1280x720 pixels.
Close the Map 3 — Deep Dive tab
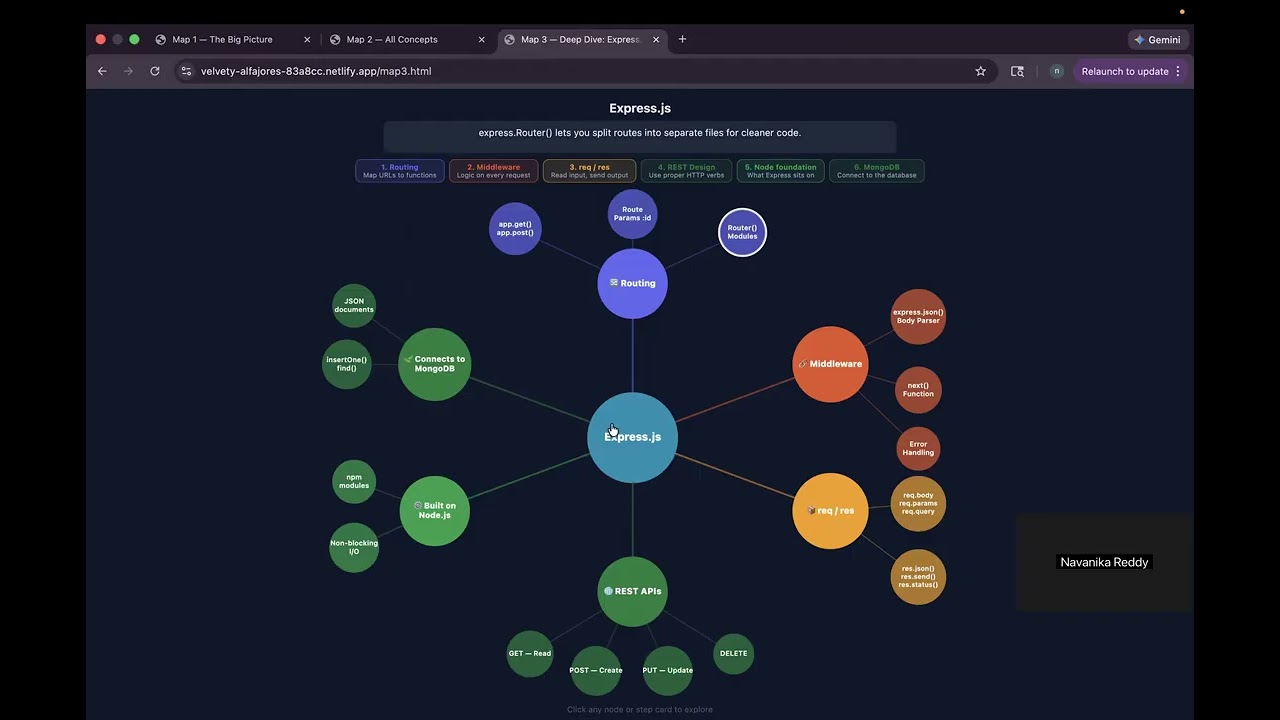coord(656,40)
